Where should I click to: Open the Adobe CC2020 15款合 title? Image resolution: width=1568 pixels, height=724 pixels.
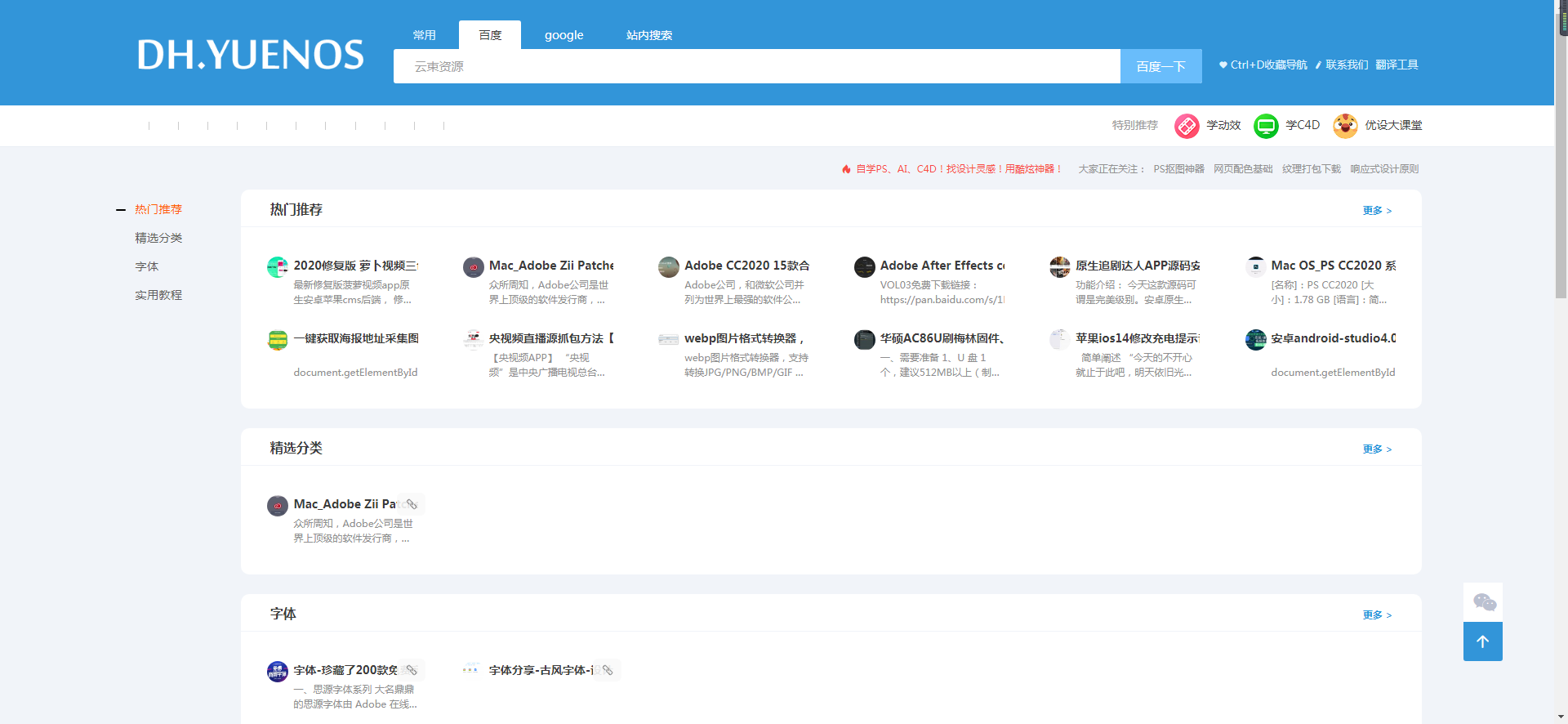click(747, 266)
